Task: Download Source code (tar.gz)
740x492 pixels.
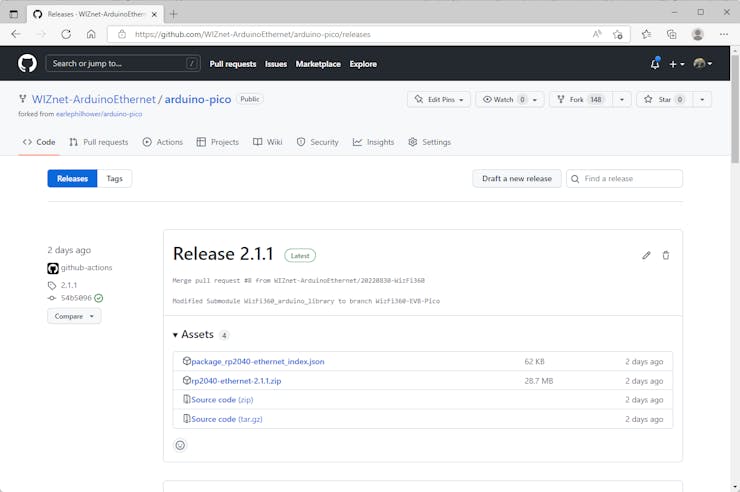Action: click(x=227, y=419)
